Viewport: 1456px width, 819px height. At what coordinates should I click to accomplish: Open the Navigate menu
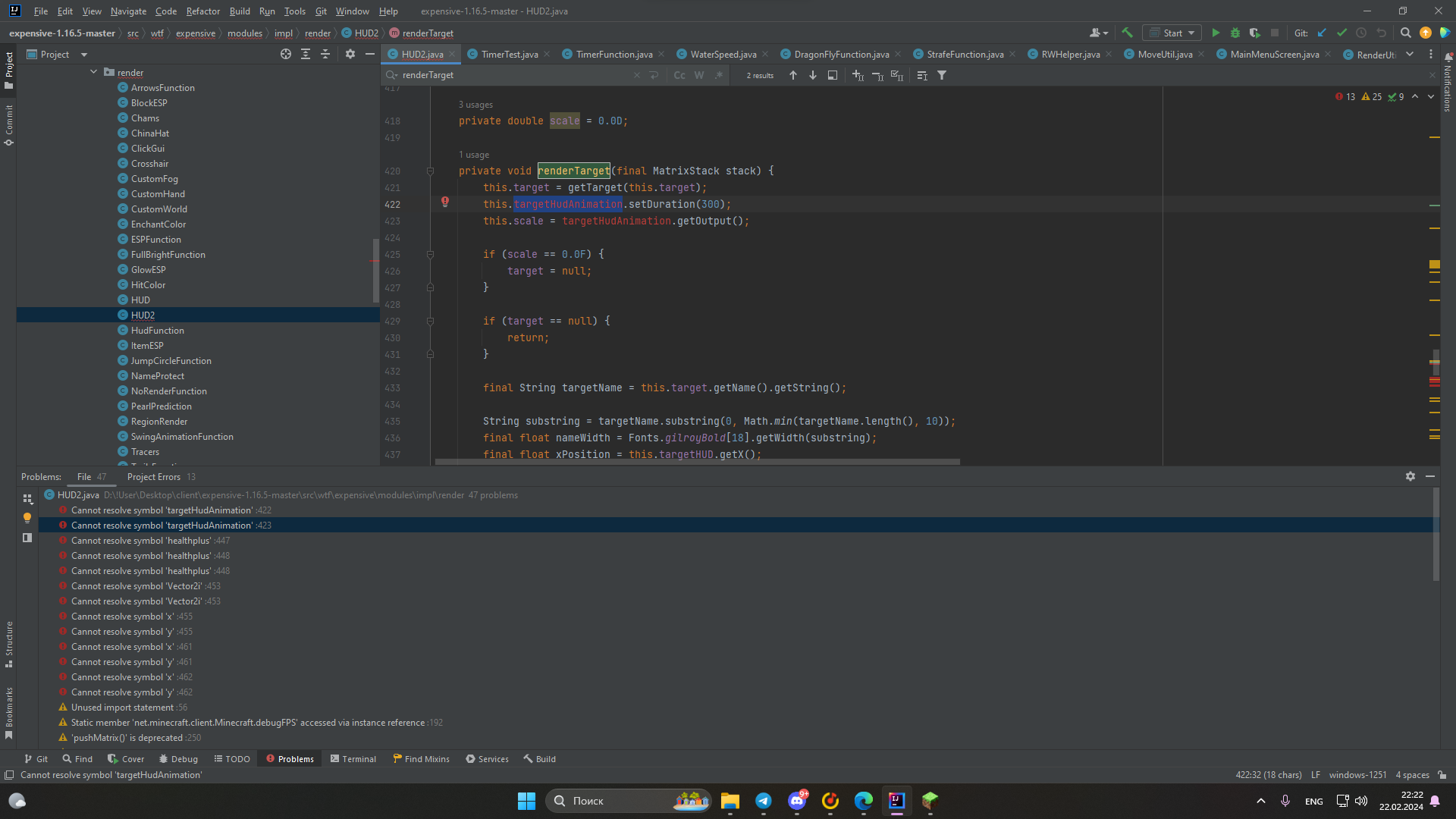tap(128, 11)
